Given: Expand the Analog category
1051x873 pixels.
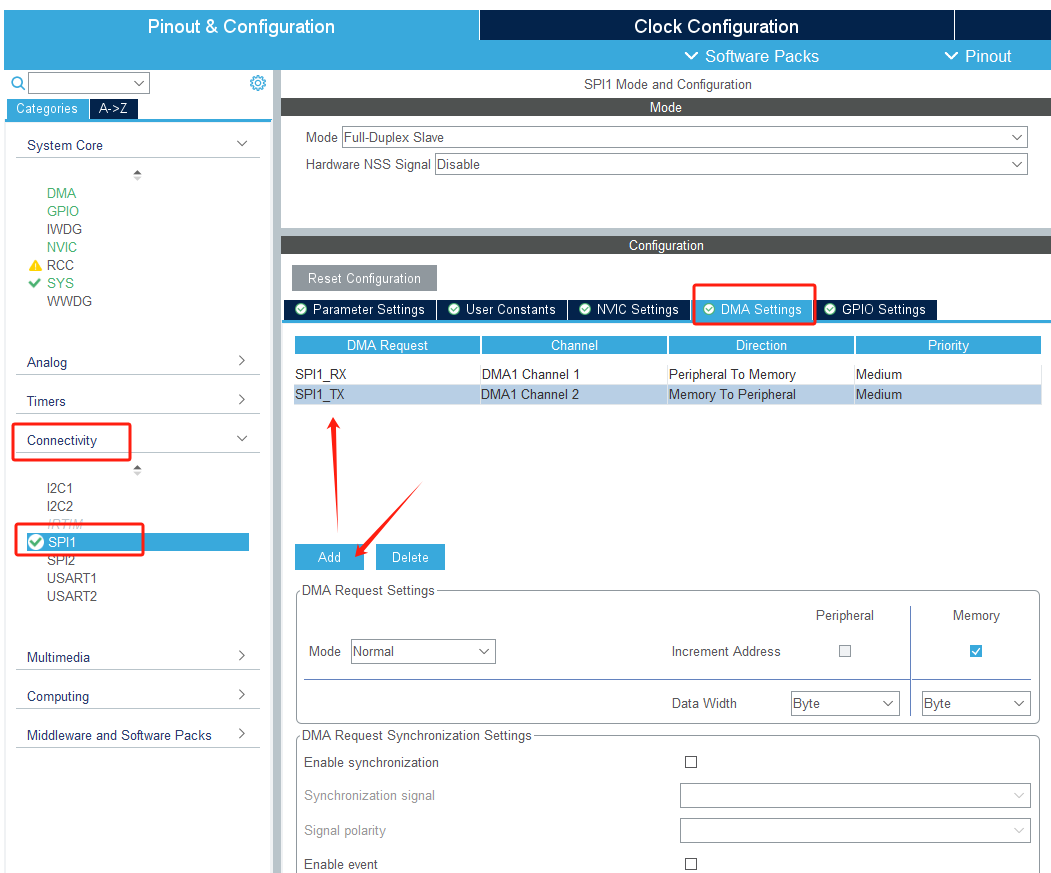Looking at the screenshot, I should click(x=242, y=361).
